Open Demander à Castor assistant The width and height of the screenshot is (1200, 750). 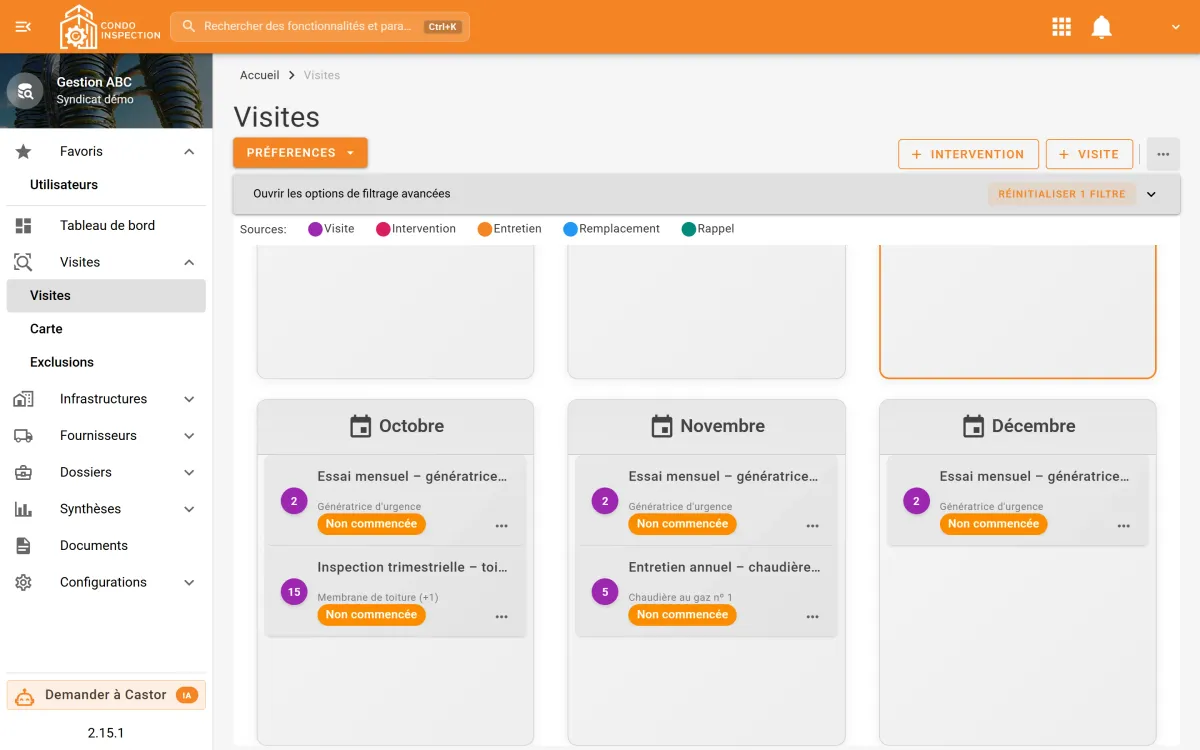click(106, 695)
